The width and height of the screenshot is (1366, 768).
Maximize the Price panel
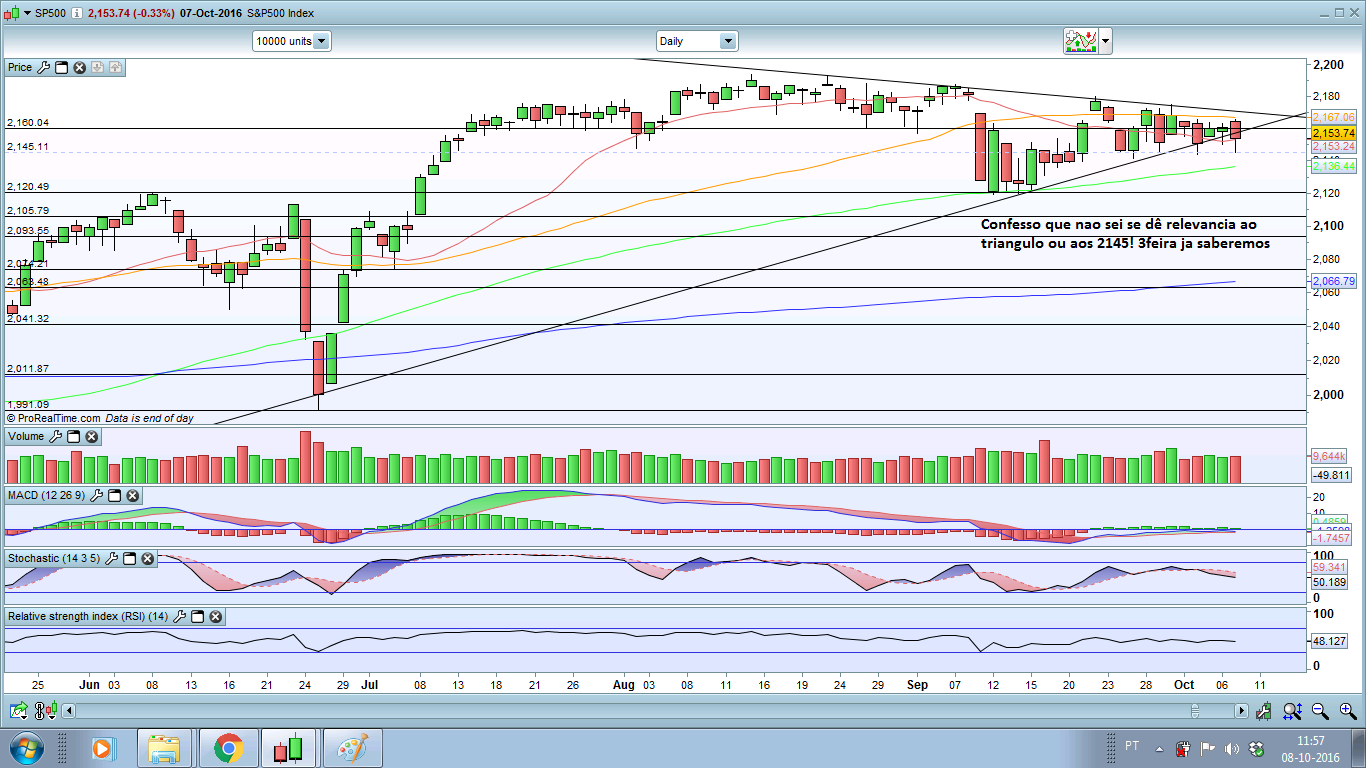(61, 68)
